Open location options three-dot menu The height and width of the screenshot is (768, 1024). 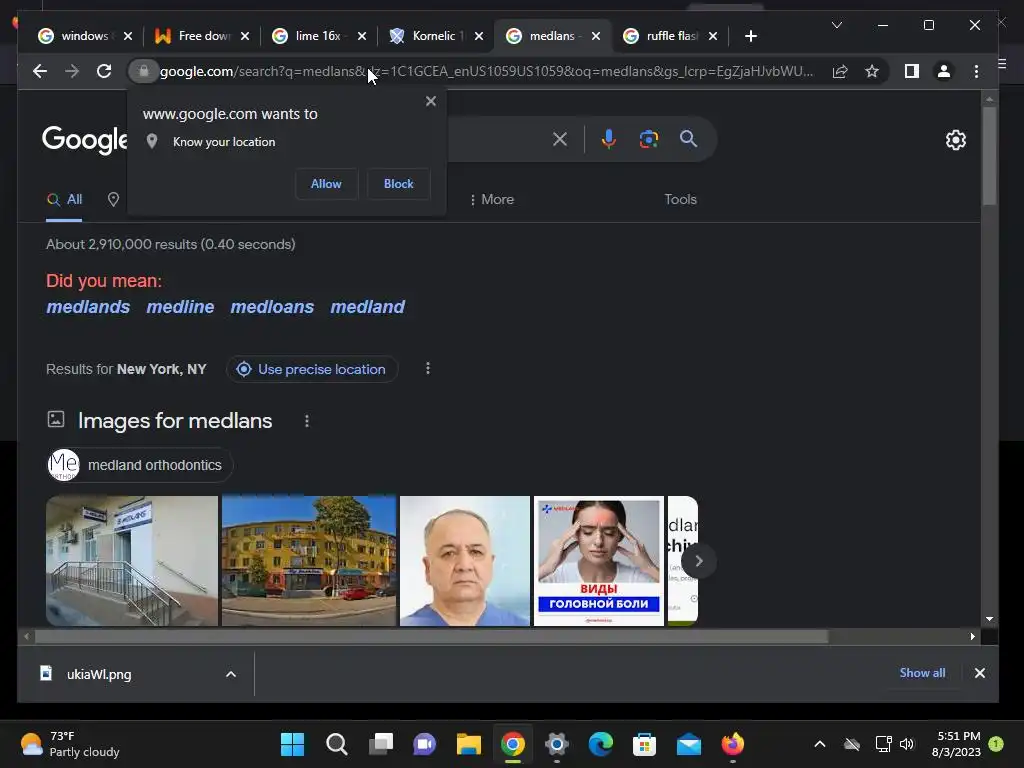pos(428,368)
